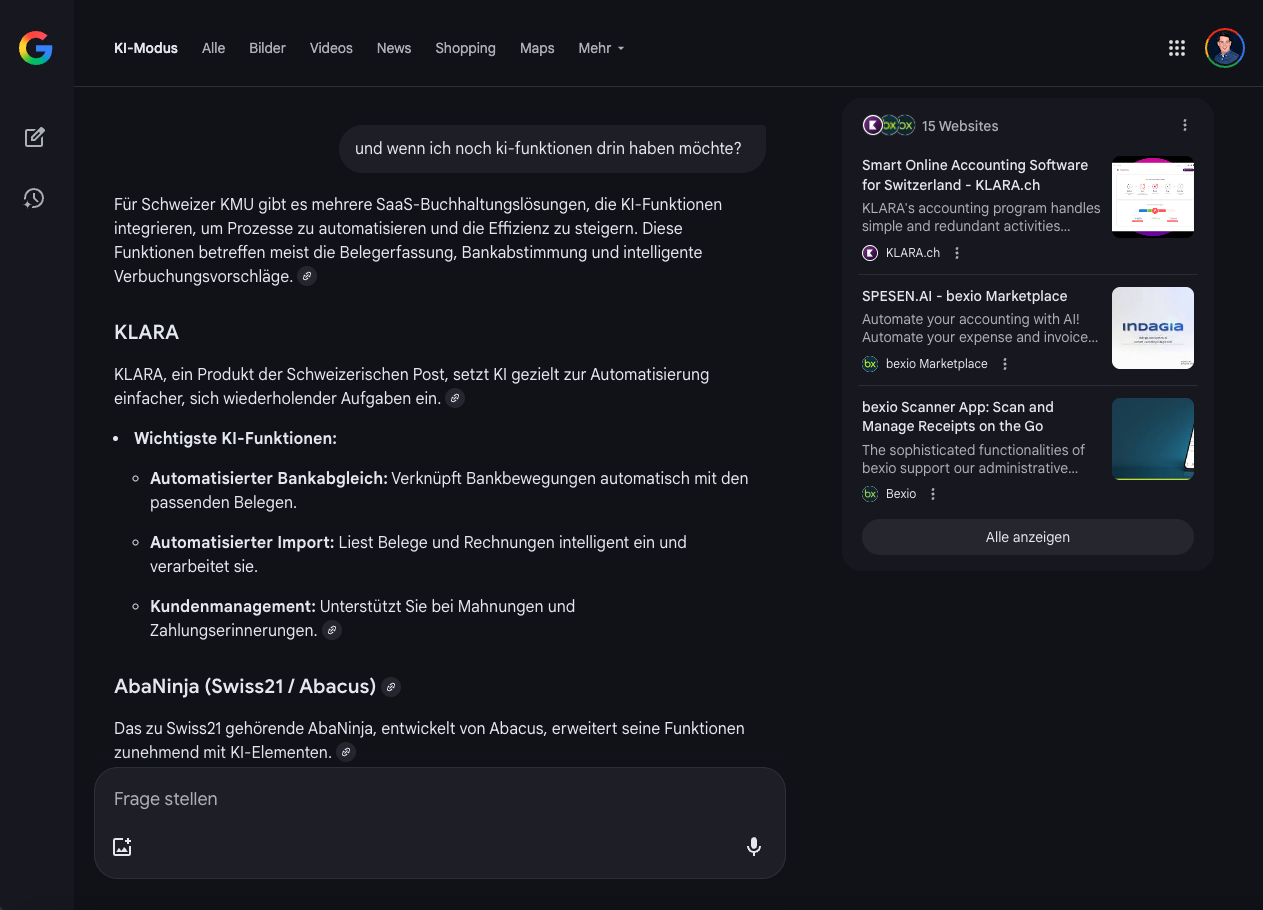Click source link icon after KI-Elementen
The height and width of the screenshot is (910, 1263).
tap(346, 752)
